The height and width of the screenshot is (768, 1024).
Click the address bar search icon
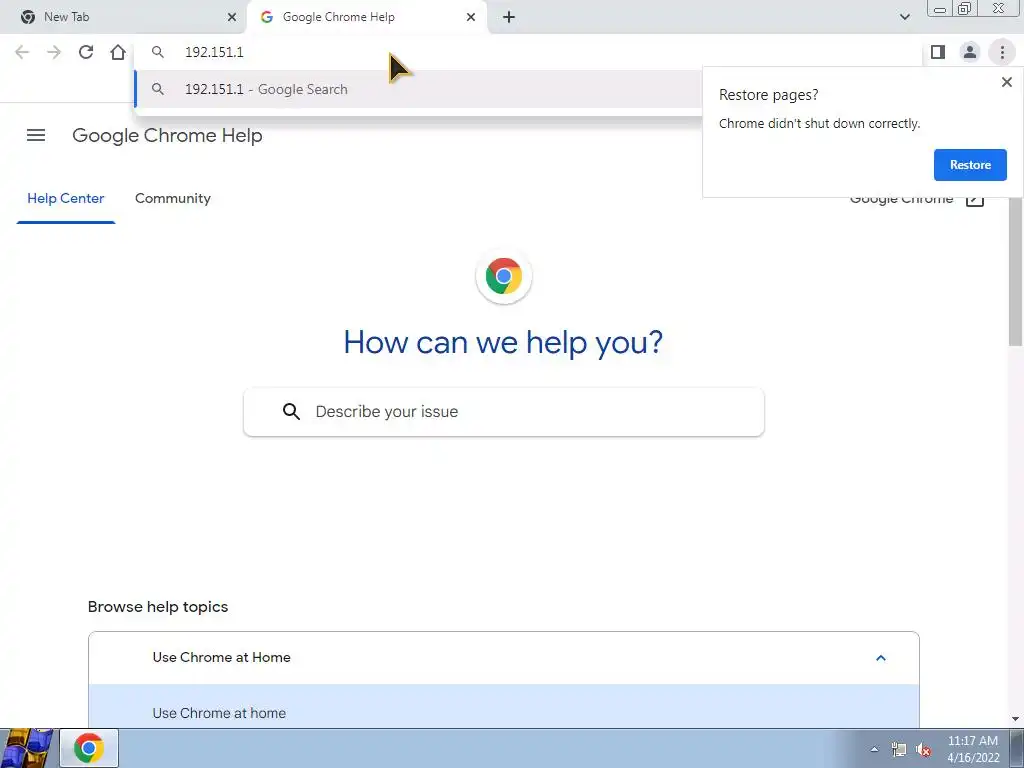point(157,52)
